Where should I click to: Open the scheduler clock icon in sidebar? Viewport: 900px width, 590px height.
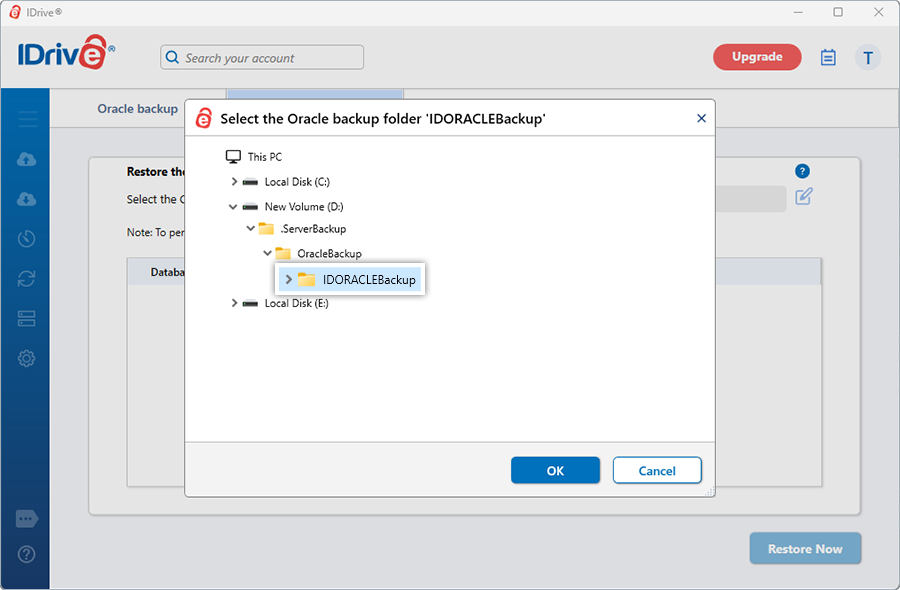pos(26,239)
